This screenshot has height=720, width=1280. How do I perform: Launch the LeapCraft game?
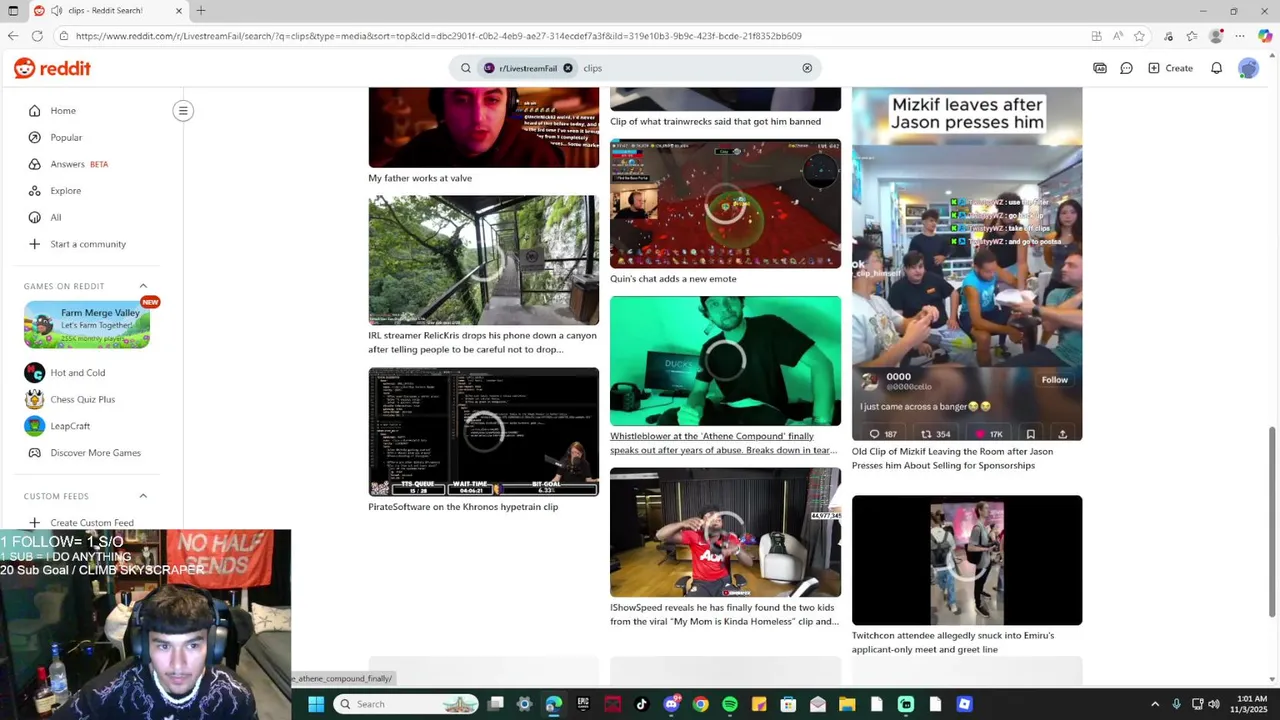tap(70, 426)
